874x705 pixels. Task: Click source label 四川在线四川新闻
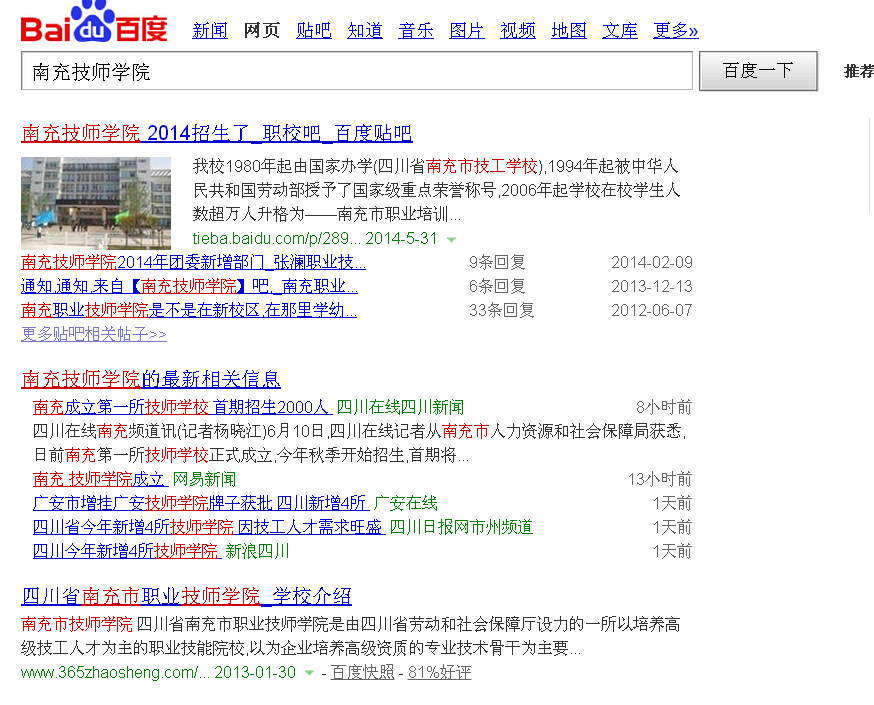click(400, 407)
